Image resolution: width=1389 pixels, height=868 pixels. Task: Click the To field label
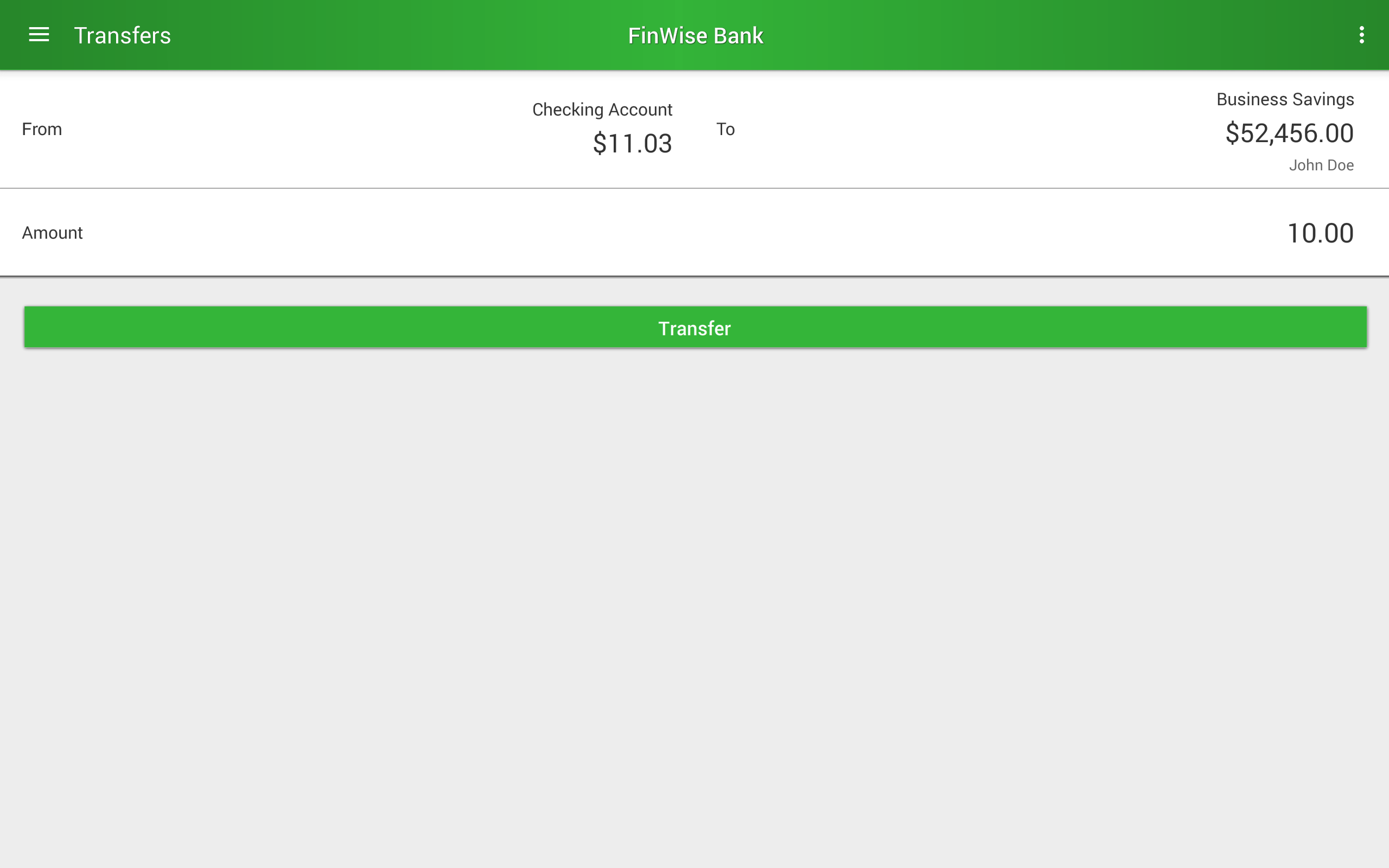(727, 129)
